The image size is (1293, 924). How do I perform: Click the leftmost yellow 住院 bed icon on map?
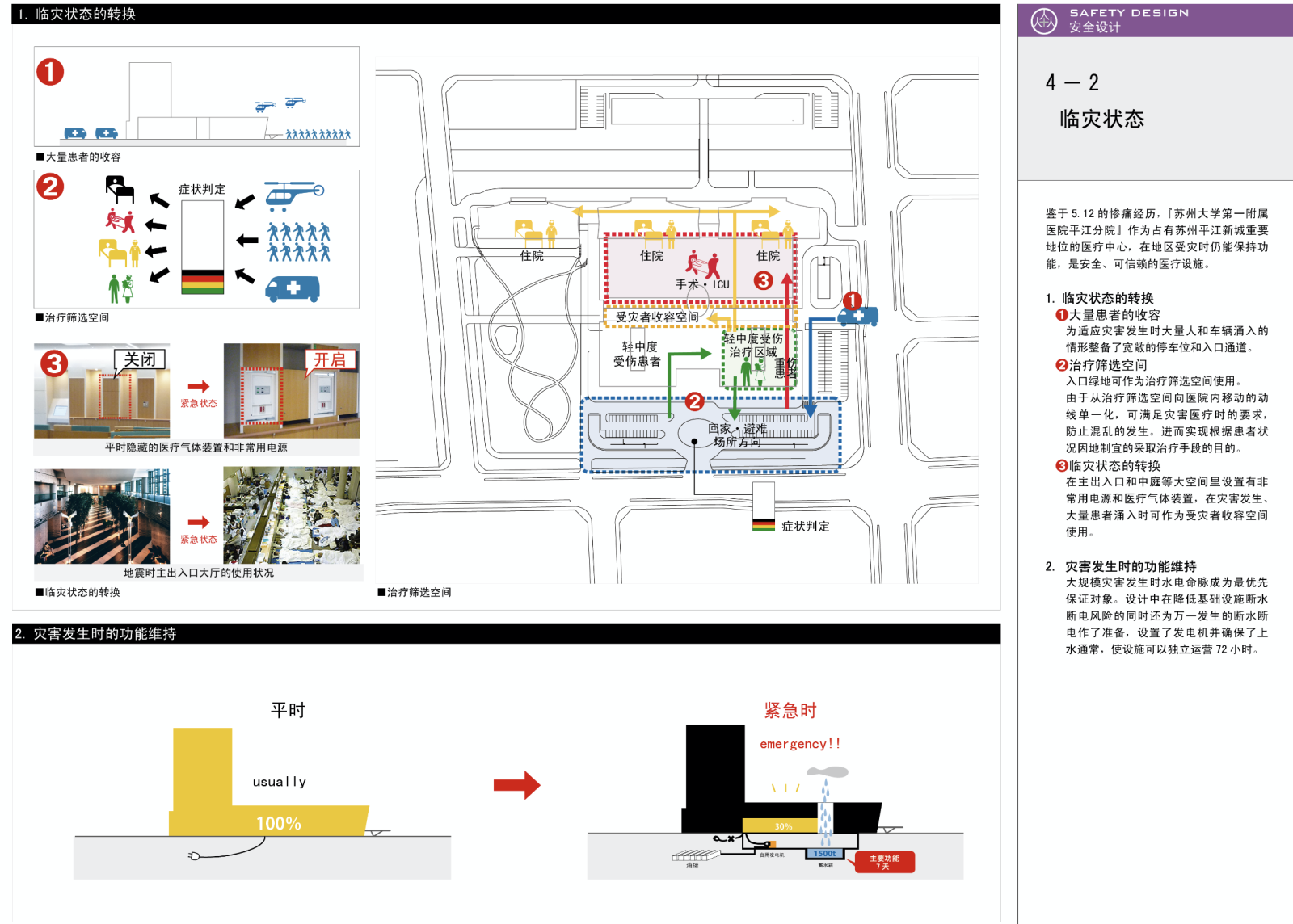click(536, 234)
